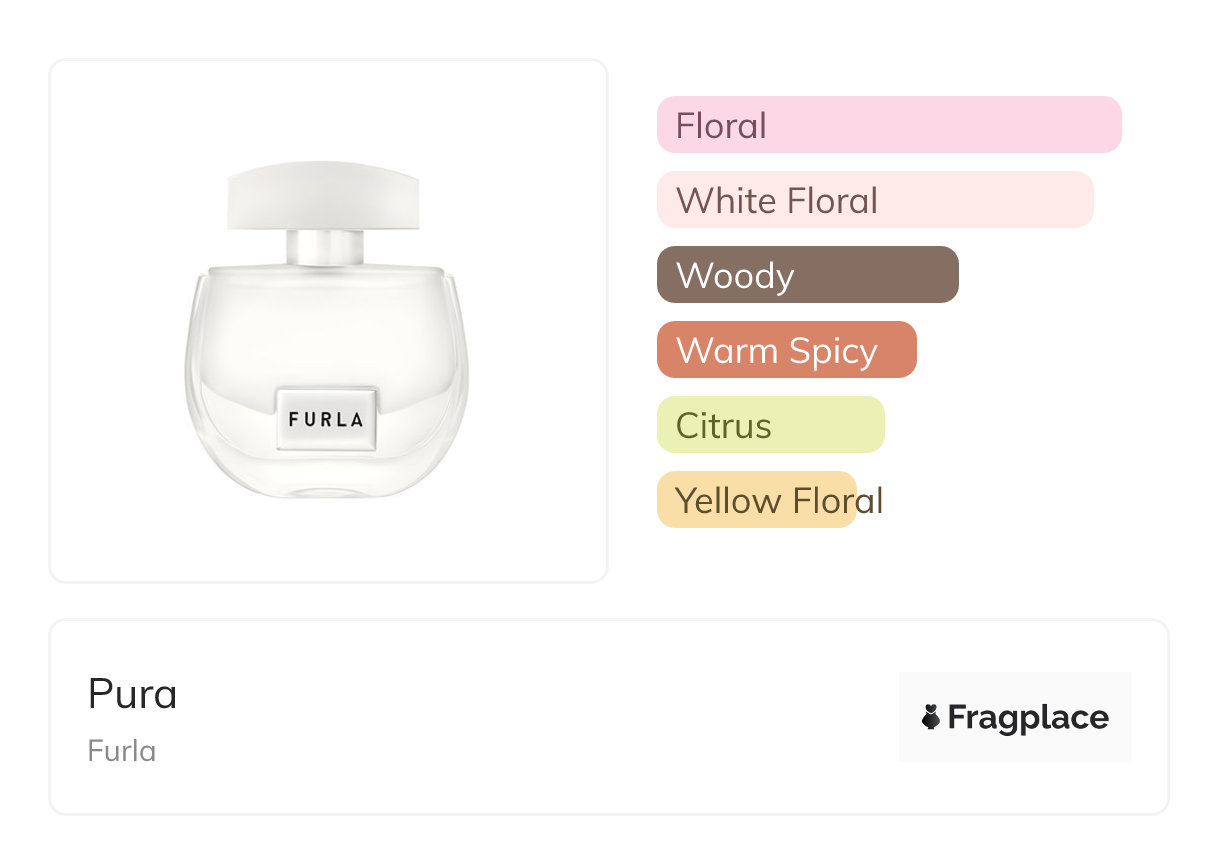The width and height of the screenshot is (1218, 864).
Task: Click the silver neck collar of the bottle
Action: click(x=325, y=246)
